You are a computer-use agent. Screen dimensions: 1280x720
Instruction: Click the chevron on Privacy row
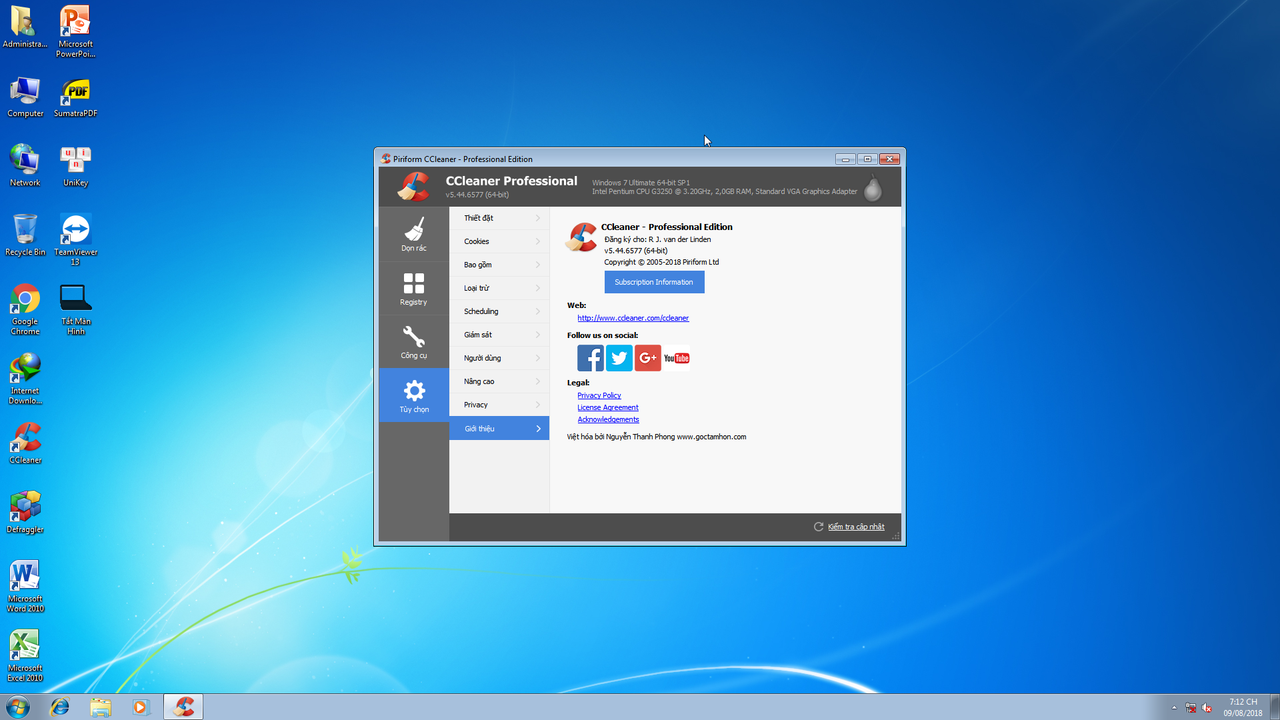[538, 405]
